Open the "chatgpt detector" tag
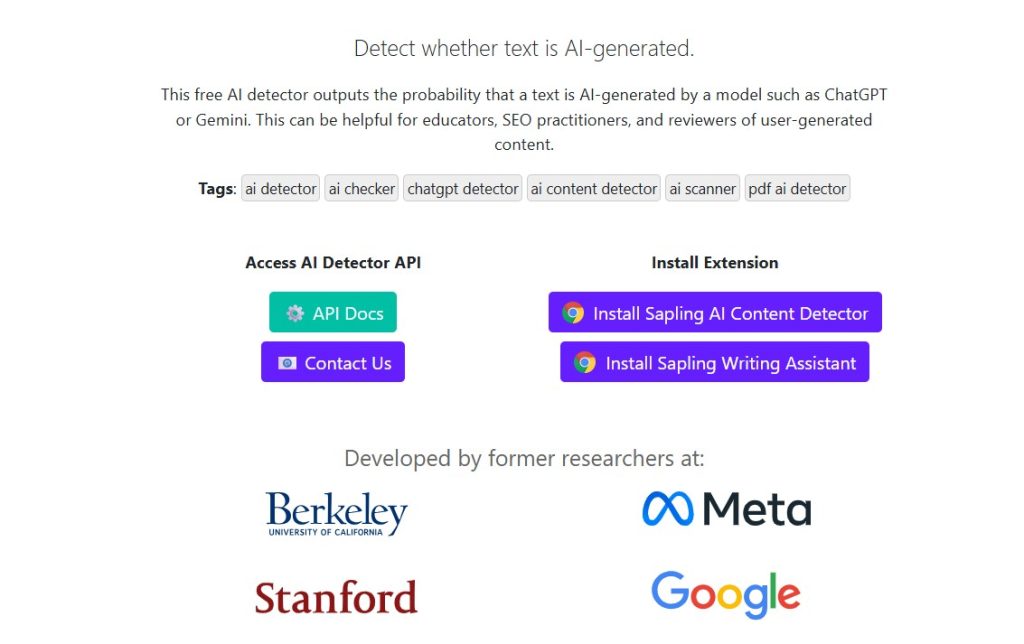Viewport: 1024px width, 644px height. pos(463,188)
